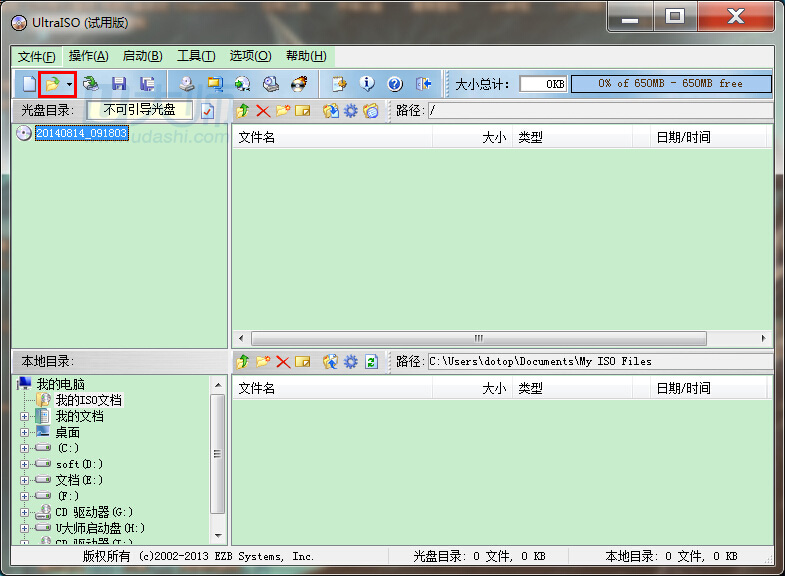Click the red X delete icon in local toolbar
The width and height of the screenshot is (785, 576).
[283, 361]
